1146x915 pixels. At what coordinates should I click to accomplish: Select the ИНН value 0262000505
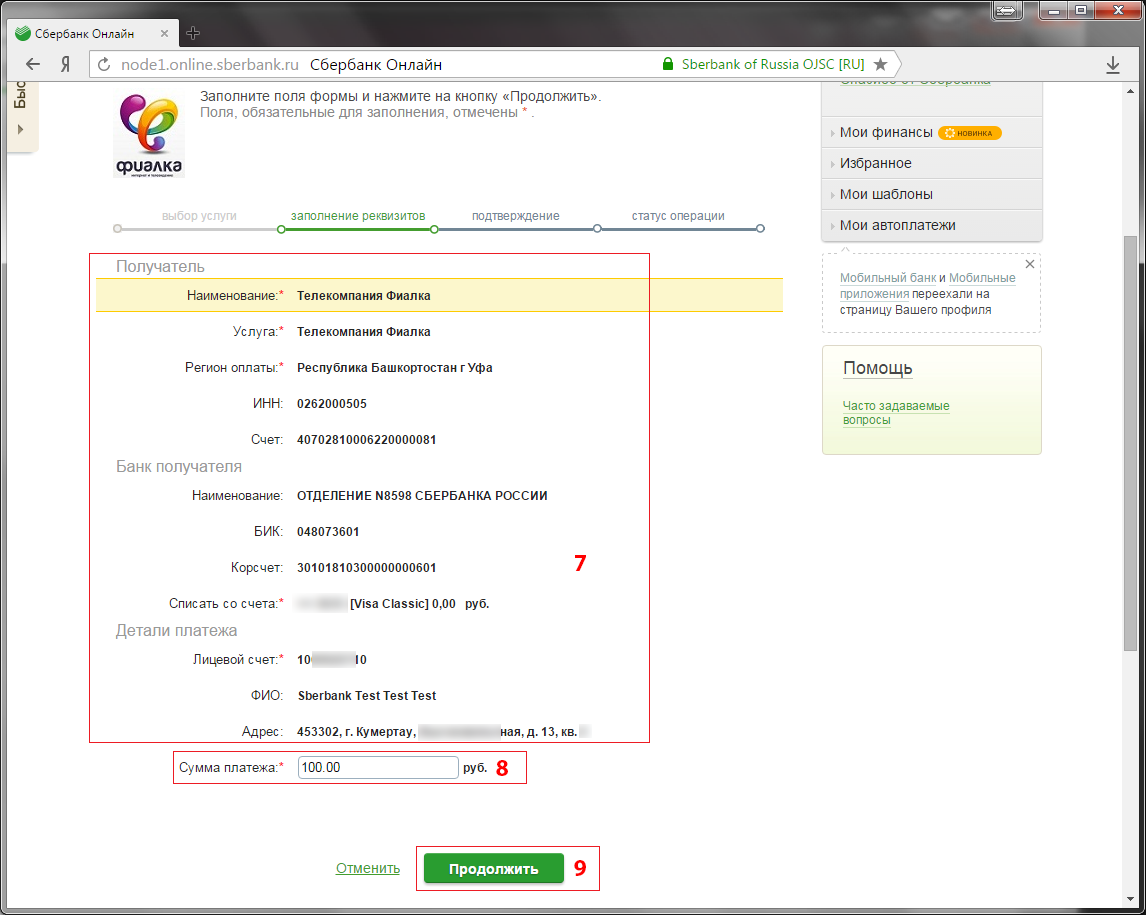[332, 403]
